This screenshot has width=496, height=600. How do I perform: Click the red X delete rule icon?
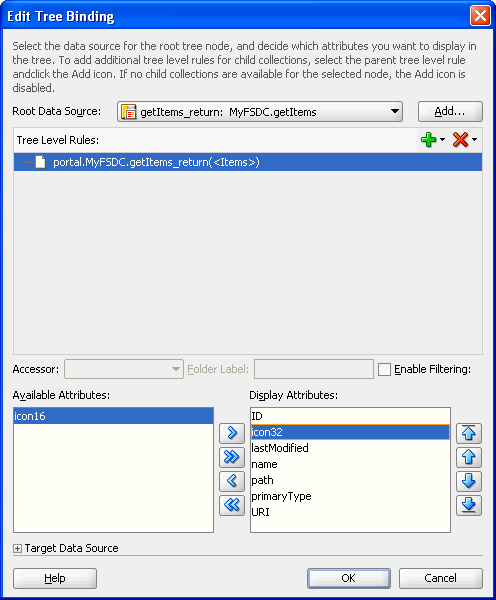tap(460, 140)
